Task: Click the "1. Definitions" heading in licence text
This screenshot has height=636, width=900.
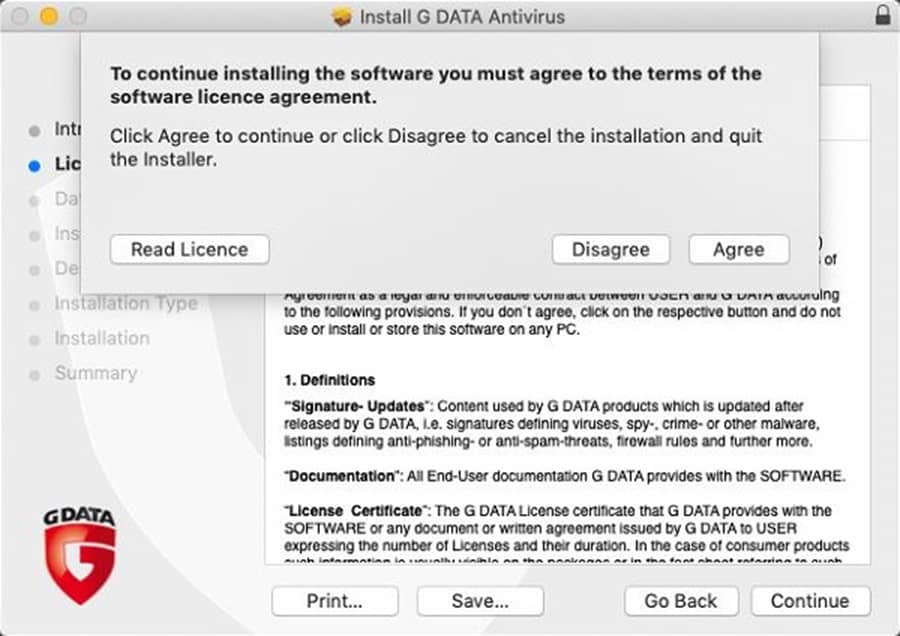Action: (x=329, y=380)
